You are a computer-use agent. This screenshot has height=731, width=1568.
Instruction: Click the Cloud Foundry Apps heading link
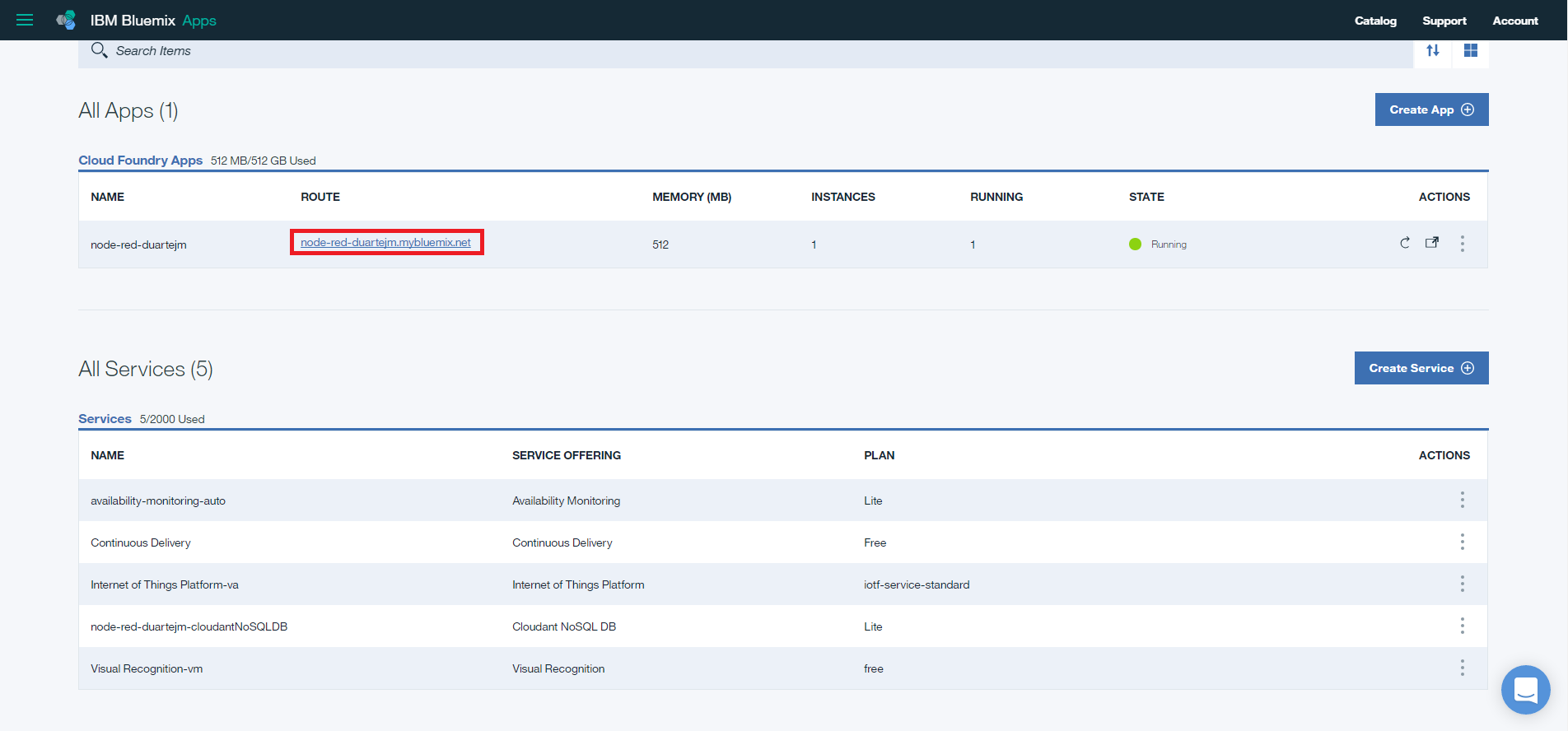[x=140, y=161]
